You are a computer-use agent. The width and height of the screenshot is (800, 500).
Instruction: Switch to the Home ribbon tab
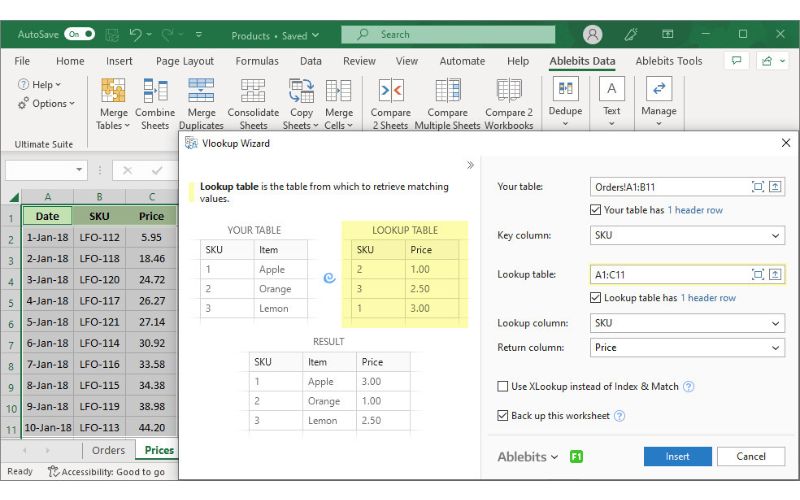pyautogui.click(x=70, y=61)
